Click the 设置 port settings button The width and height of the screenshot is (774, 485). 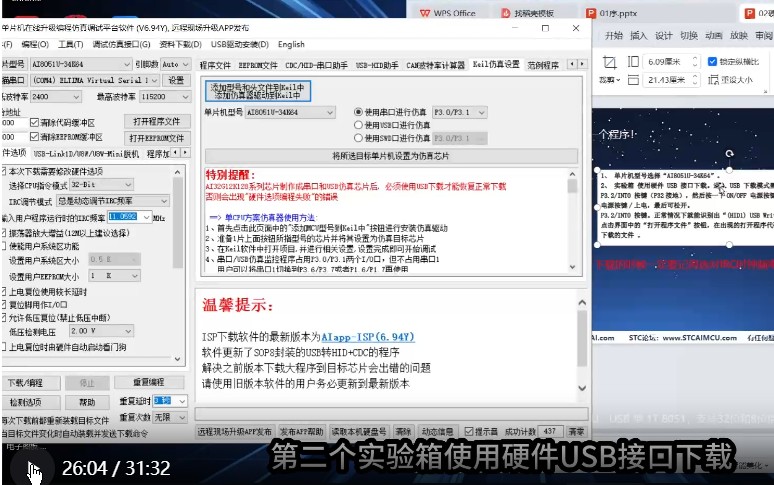pos(176,80)
